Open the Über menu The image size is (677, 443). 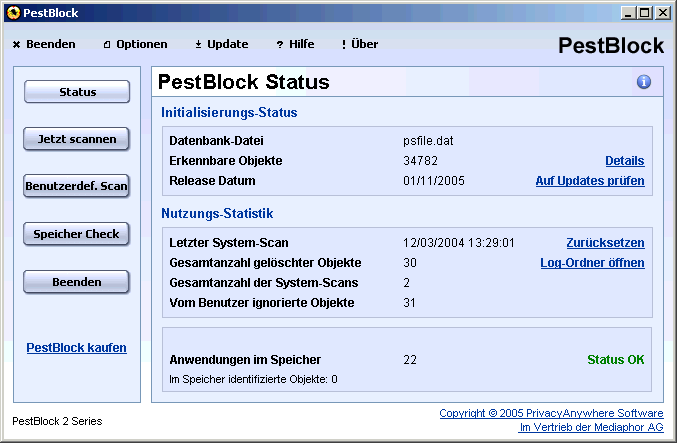tap(360, 44)
